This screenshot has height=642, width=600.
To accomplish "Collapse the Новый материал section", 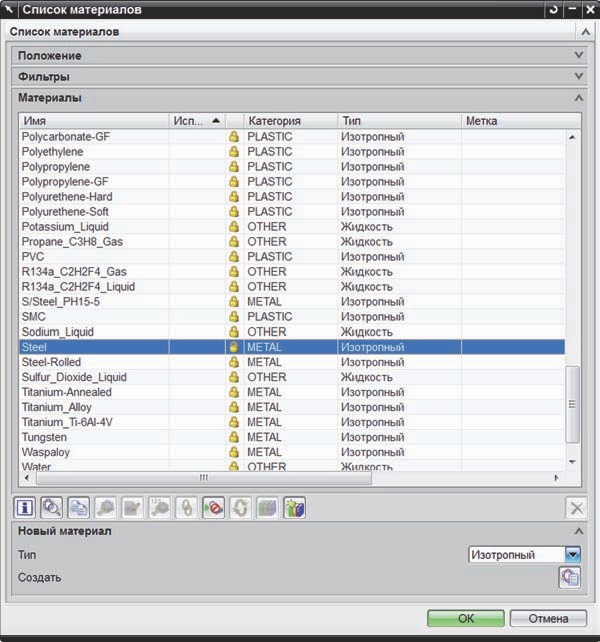I will pos(579,531).
